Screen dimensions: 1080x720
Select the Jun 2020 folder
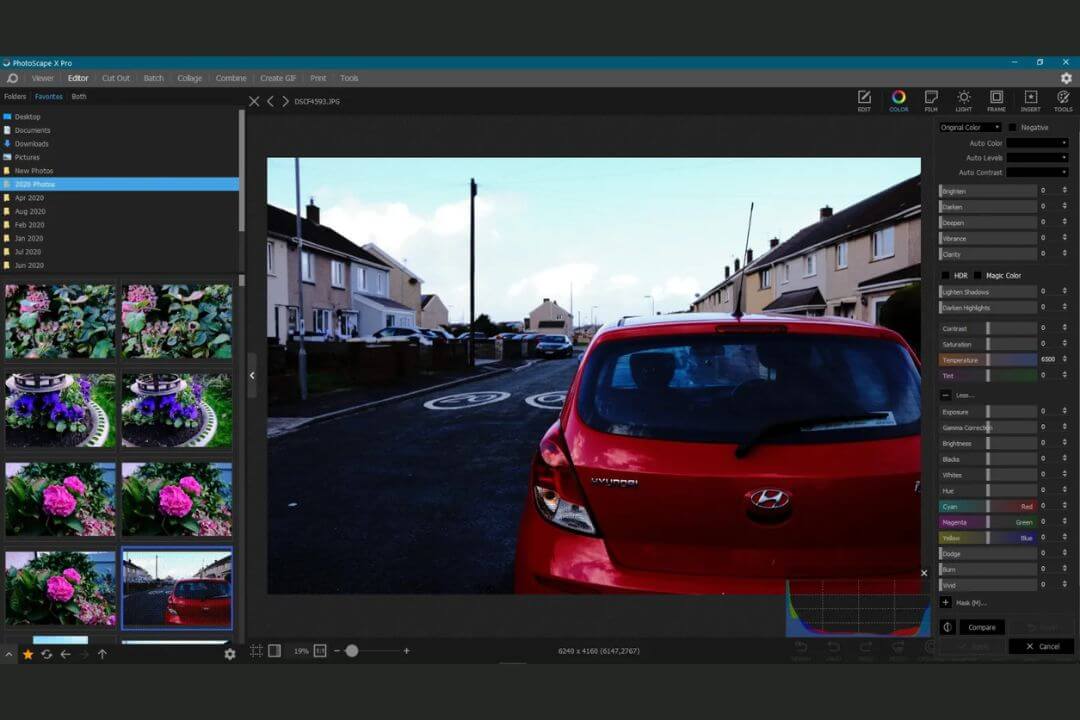(29, 265)
